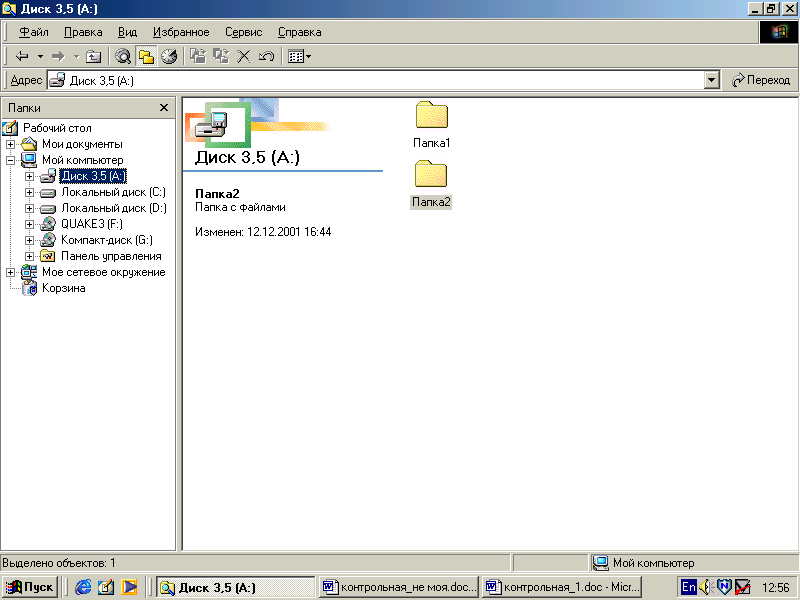
Task: Open the Views toolbar dropdown
Action: 299,56
